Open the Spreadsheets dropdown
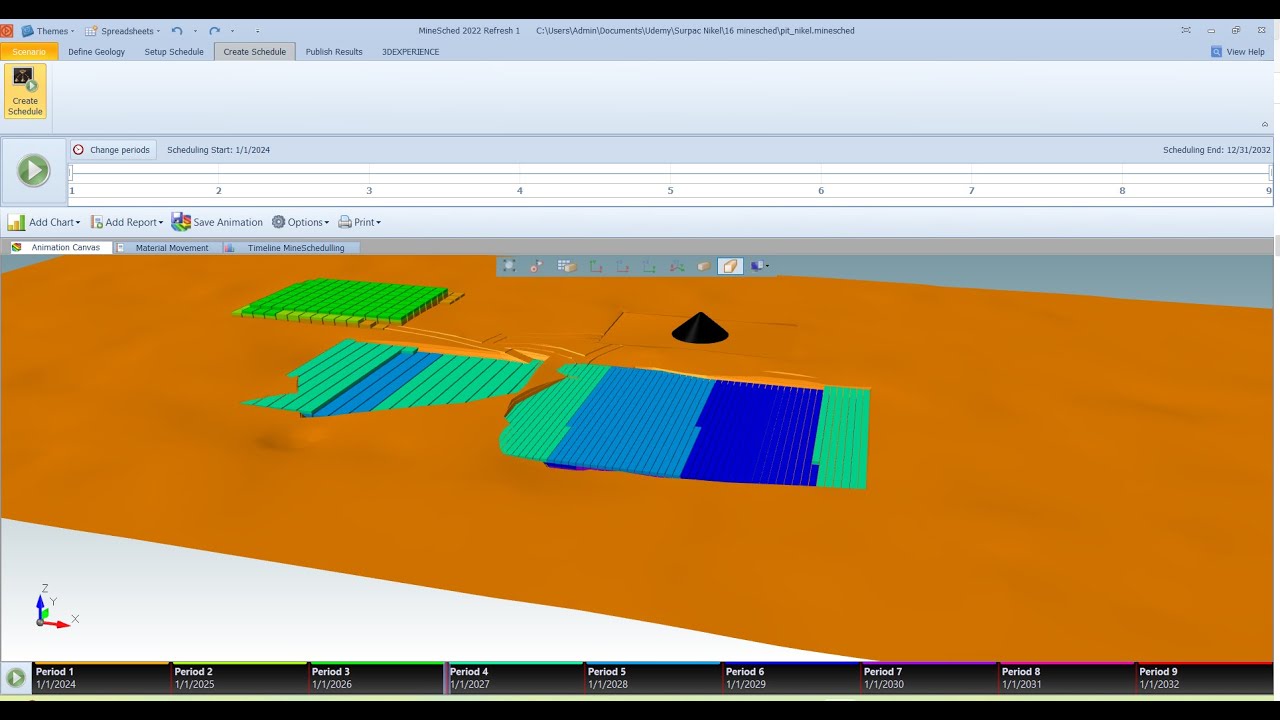Viewport: 1280px width, 720px height. click(x=123, y=31)
